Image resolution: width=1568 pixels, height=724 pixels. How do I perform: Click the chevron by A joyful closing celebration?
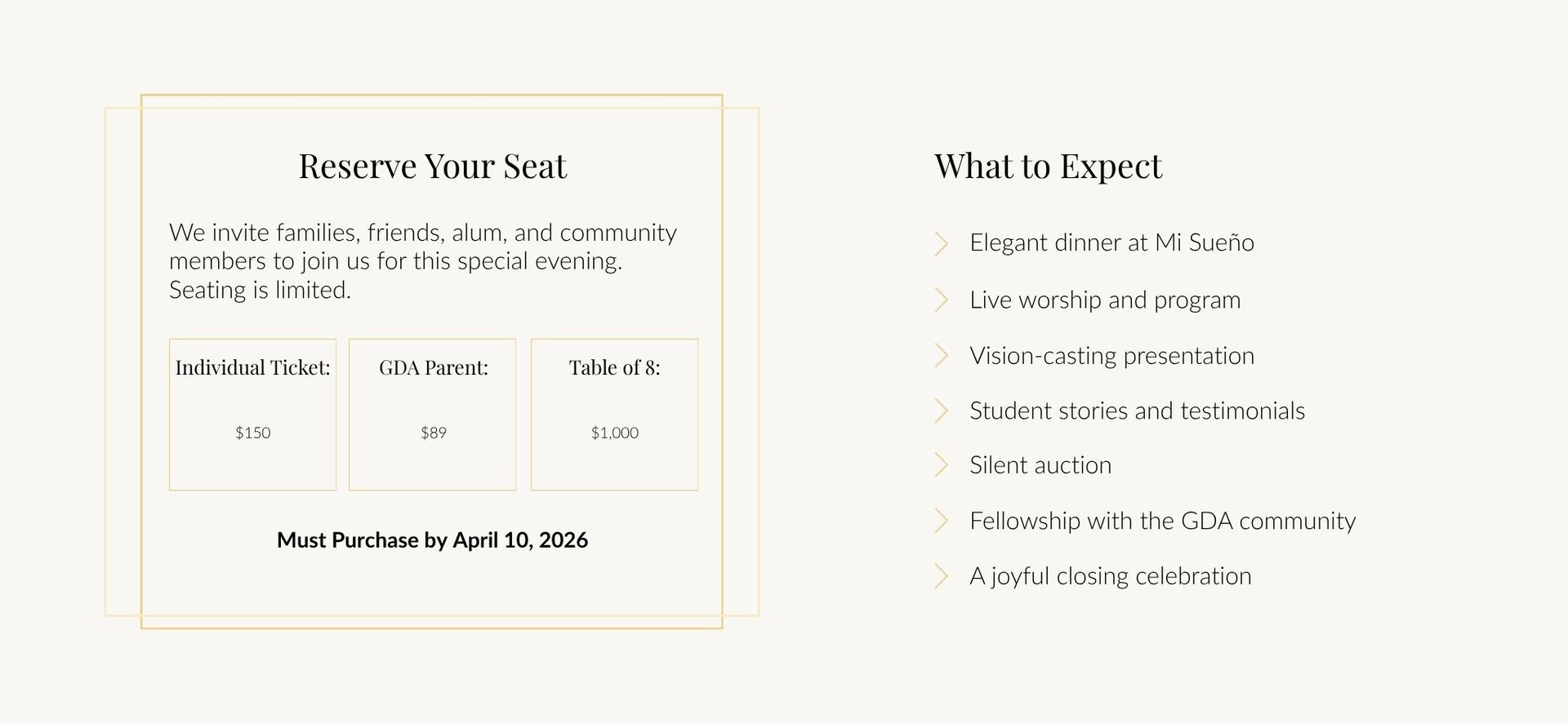point(941,576)
